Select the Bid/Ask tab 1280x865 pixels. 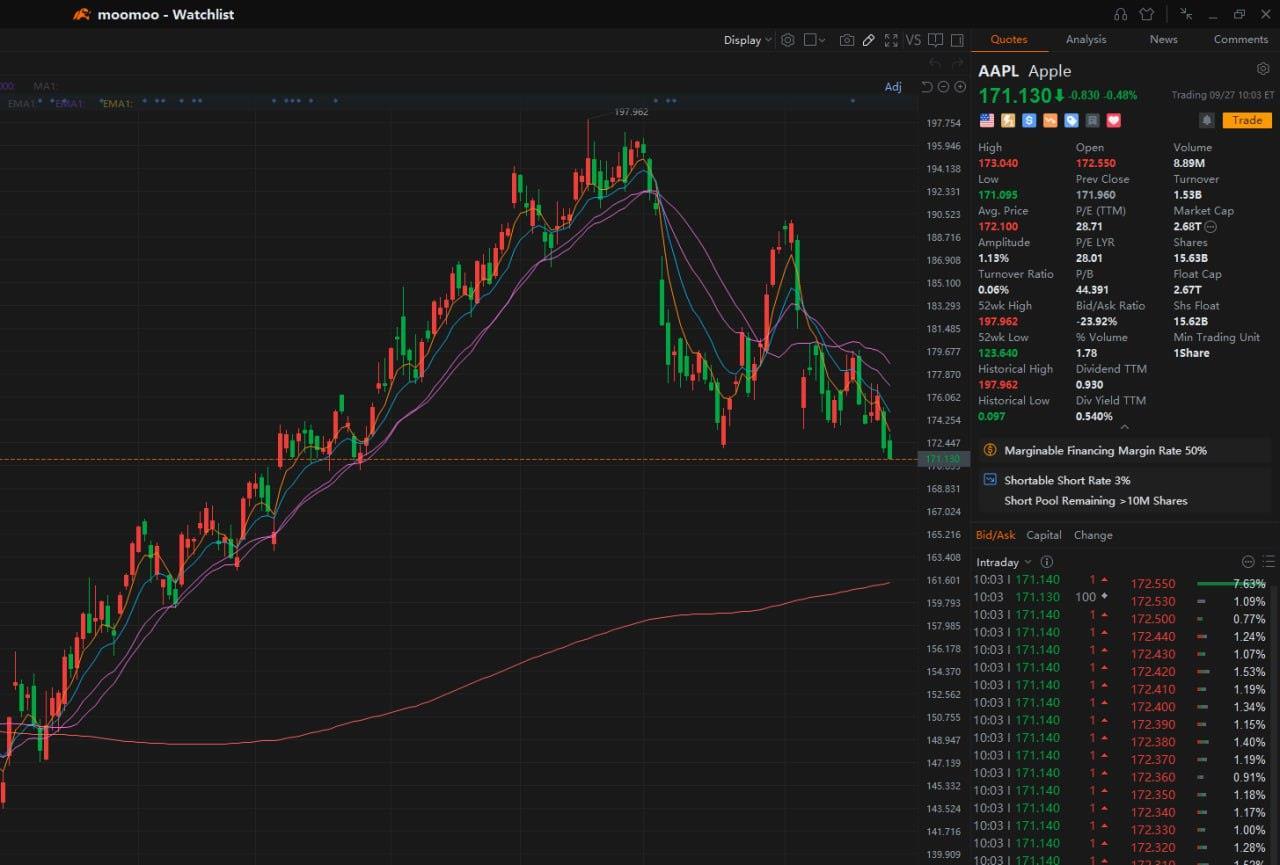coord(995,535)
